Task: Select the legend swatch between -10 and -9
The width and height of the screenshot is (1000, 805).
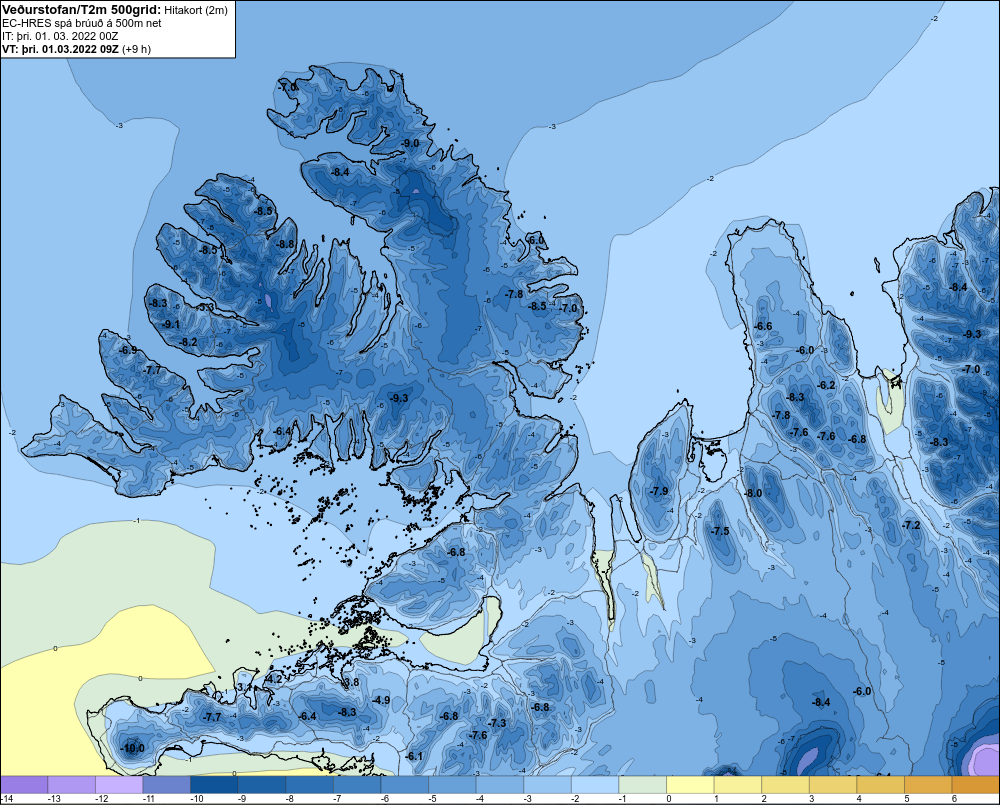Action: pos(214,785)
